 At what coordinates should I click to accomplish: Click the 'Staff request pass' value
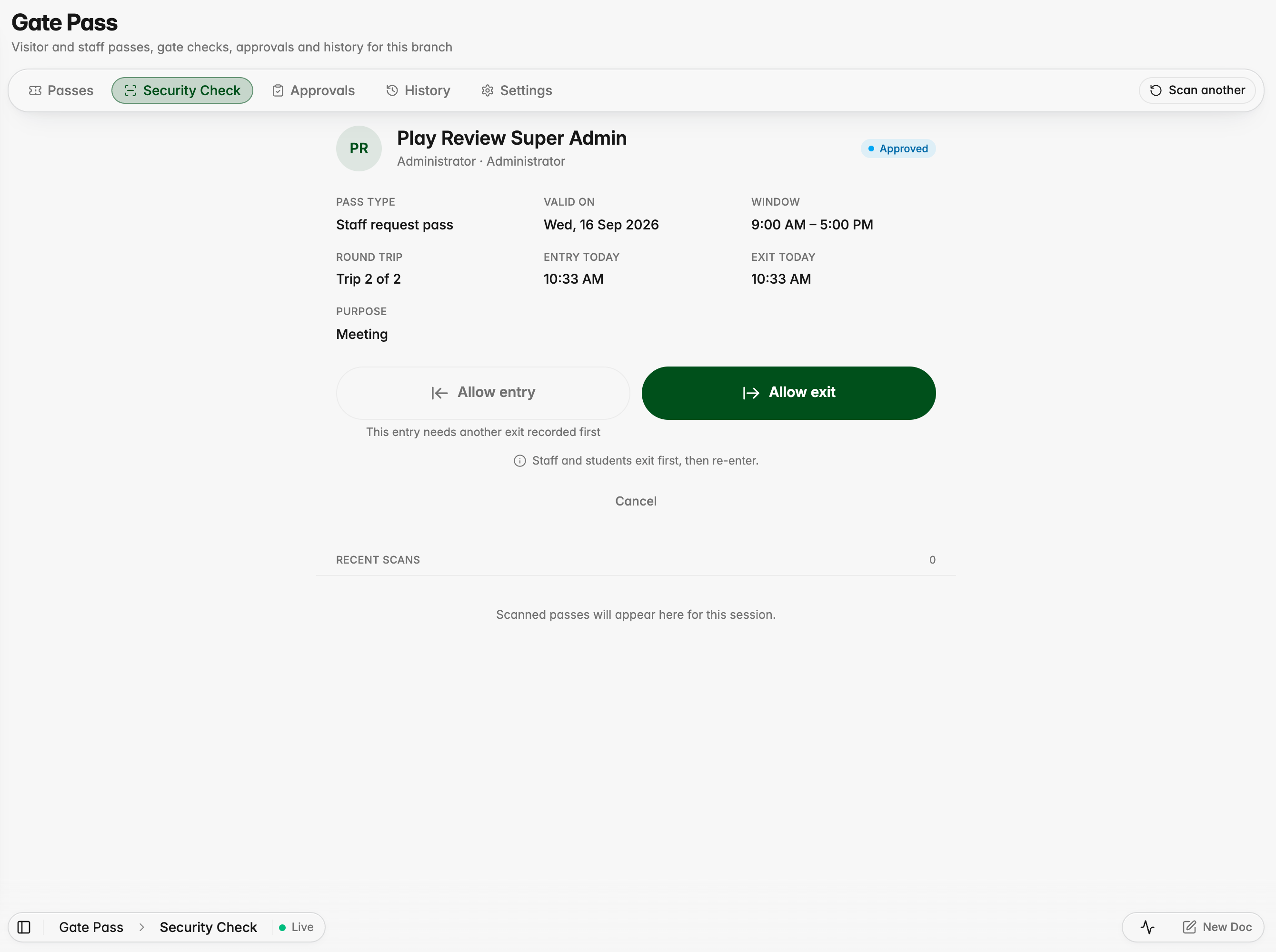click(395, 225)
